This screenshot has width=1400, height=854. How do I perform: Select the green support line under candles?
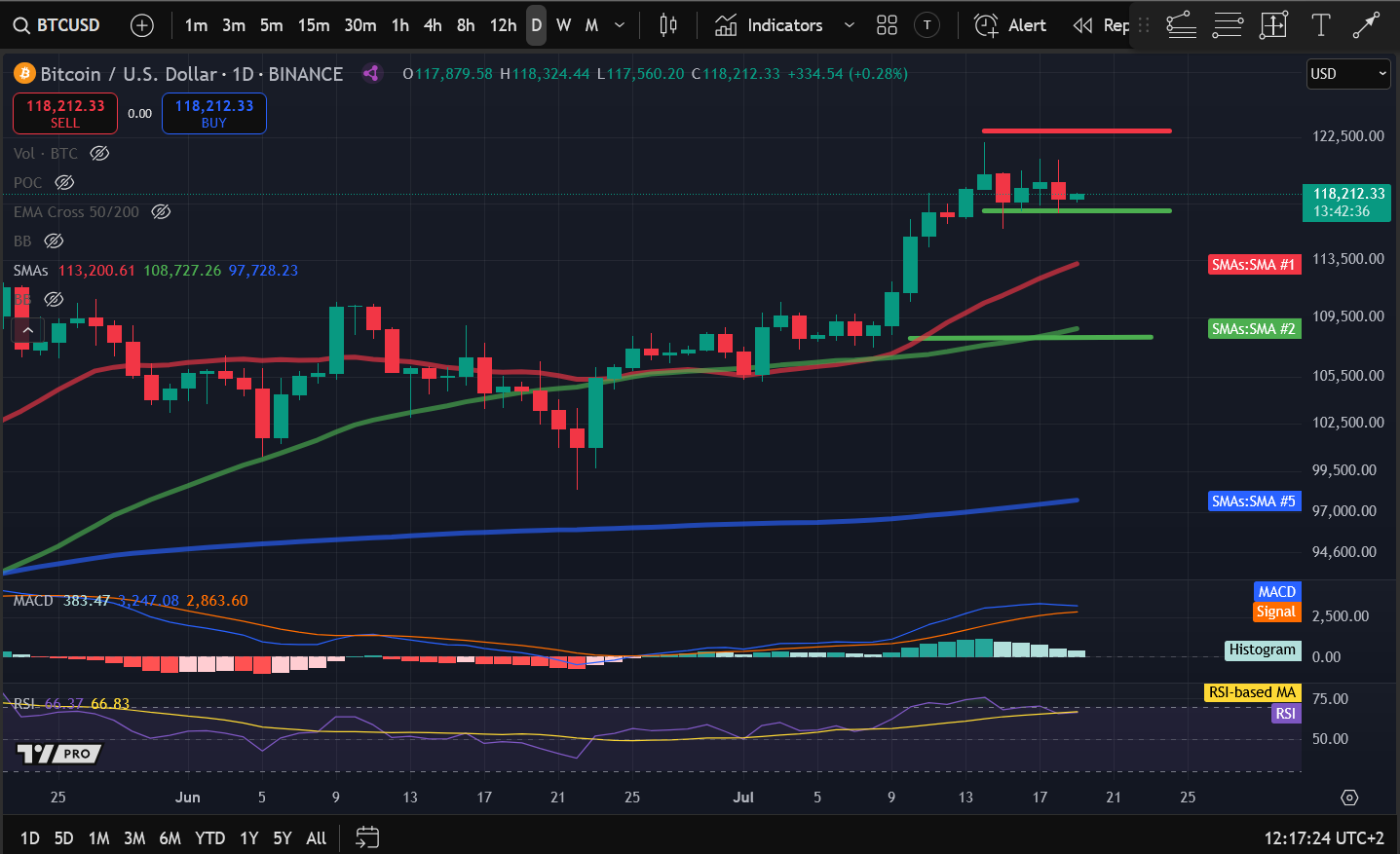click(1077, 210)
